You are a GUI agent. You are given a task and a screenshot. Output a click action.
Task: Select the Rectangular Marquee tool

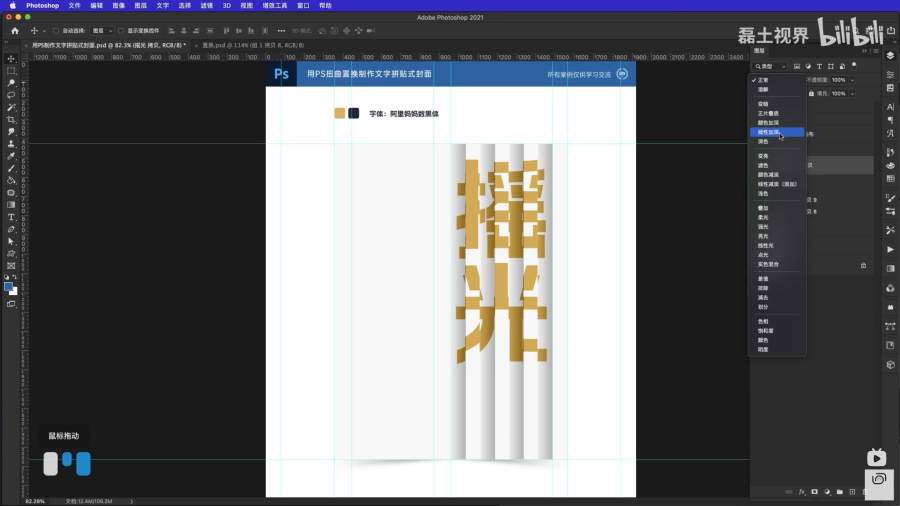point(11,71)
